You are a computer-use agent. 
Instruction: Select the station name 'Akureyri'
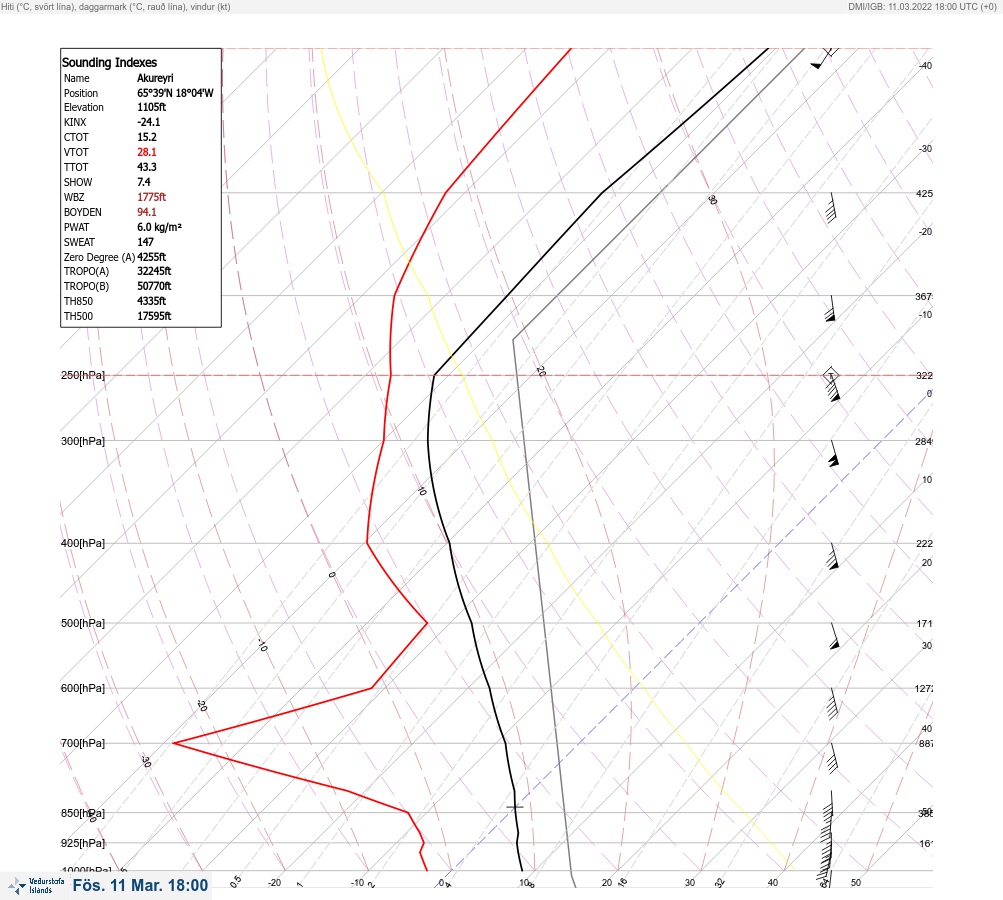155,78
